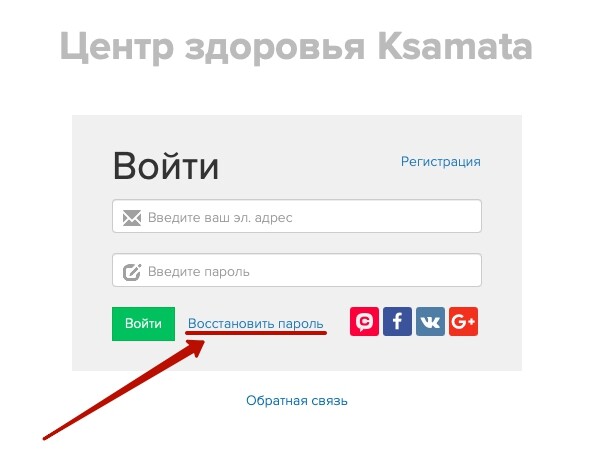
Task: Click the red arrow annotation
Action: pyautogui.click(x=124, y=390)
